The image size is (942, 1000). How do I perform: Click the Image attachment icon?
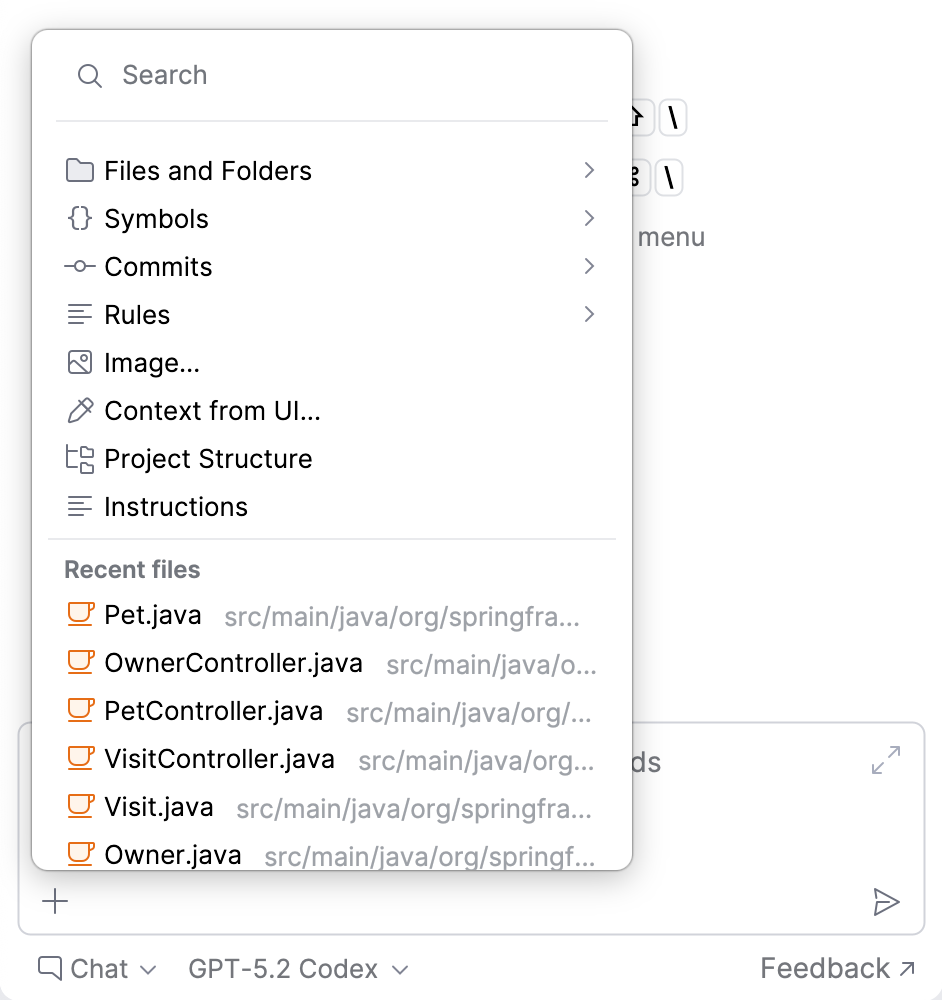click(x=80, y=363)
